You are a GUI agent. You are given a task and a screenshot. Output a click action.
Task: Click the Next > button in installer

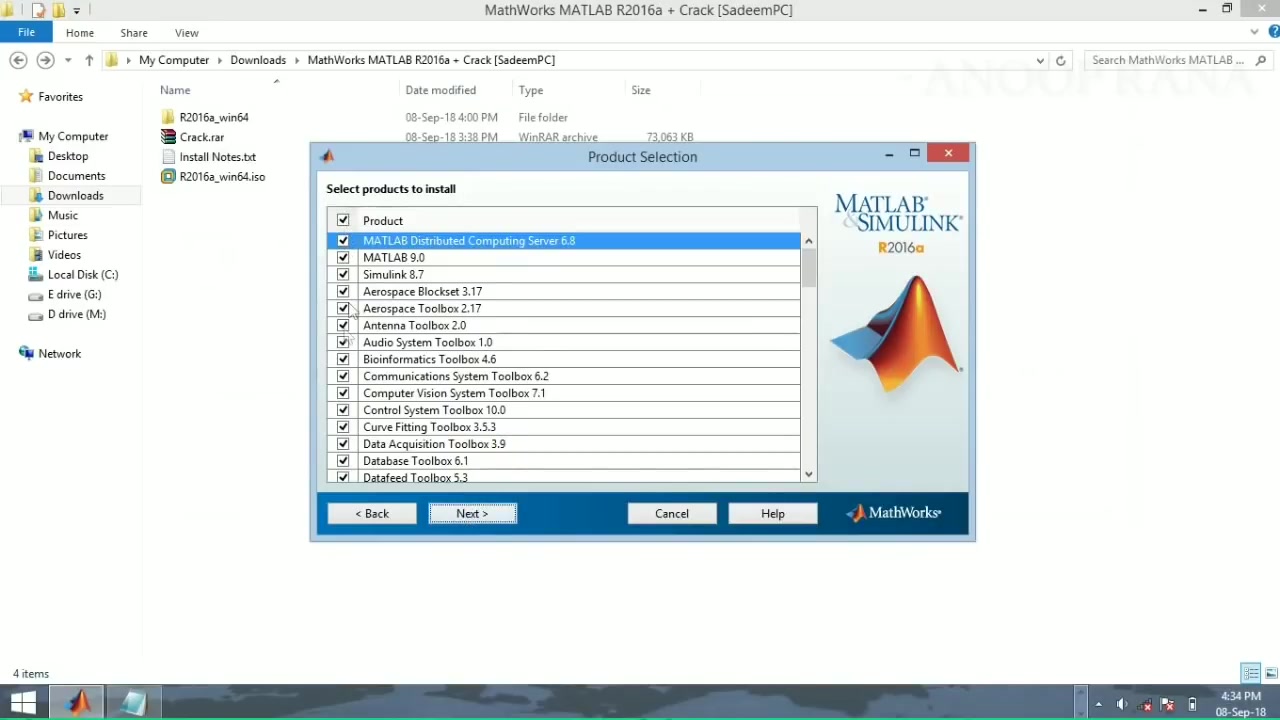tap(472, 513)
